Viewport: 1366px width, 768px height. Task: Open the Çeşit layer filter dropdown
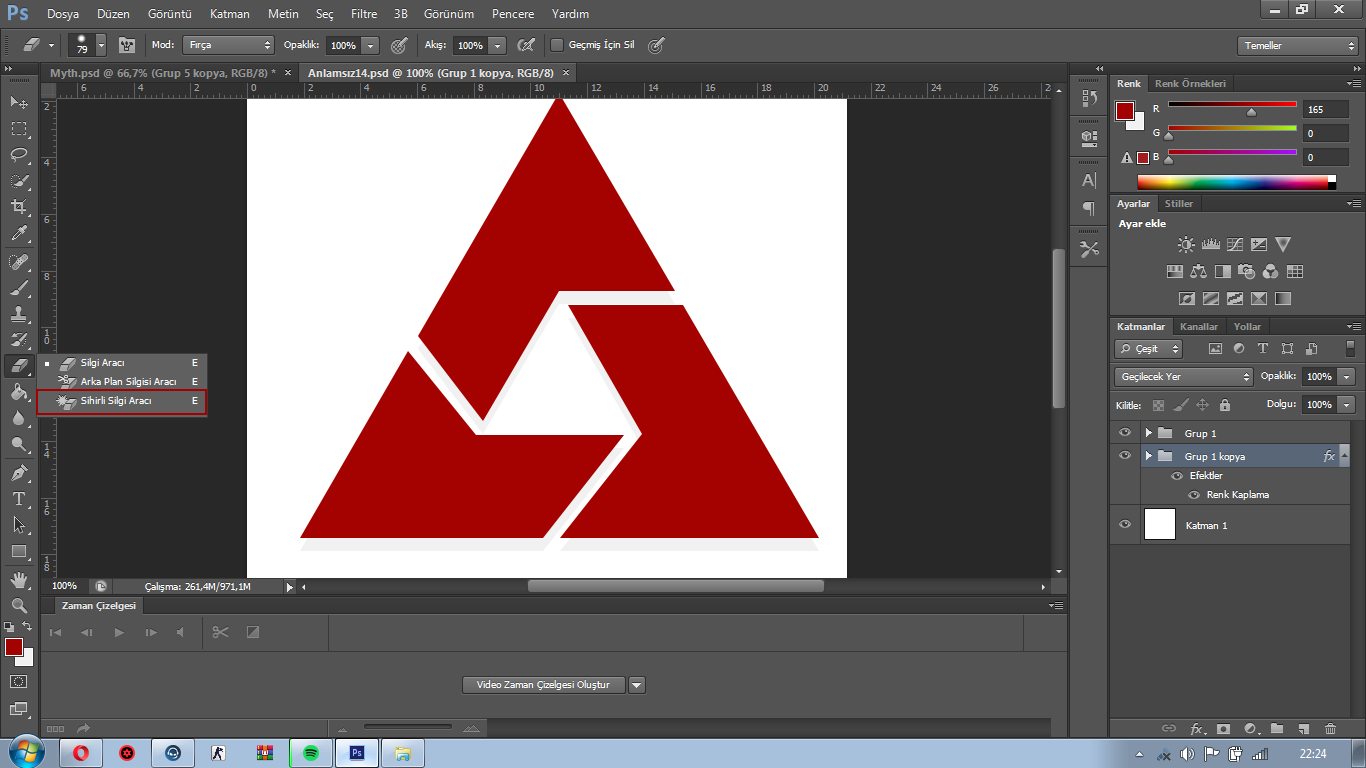coord(1149,349)
